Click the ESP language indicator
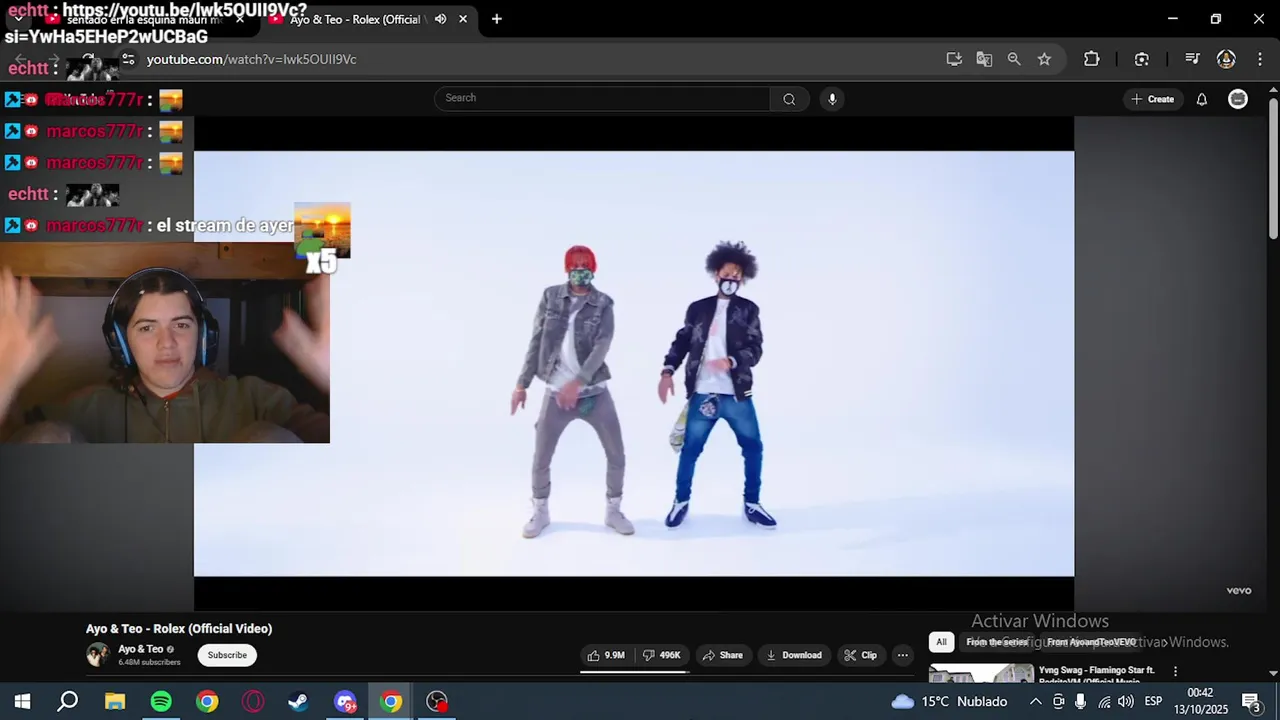 coord(1153,701)
